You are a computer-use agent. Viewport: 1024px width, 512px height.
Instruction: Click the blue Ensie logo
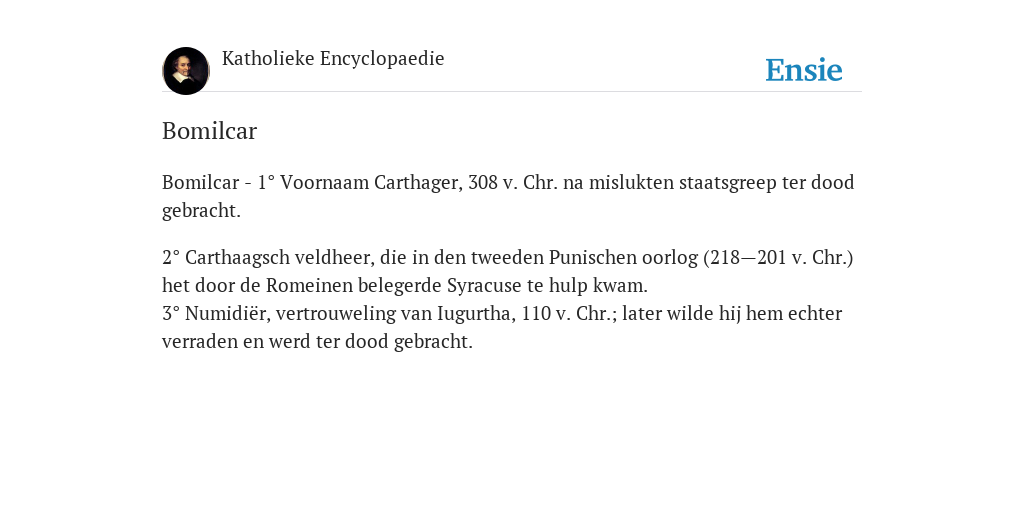(804, 70)
